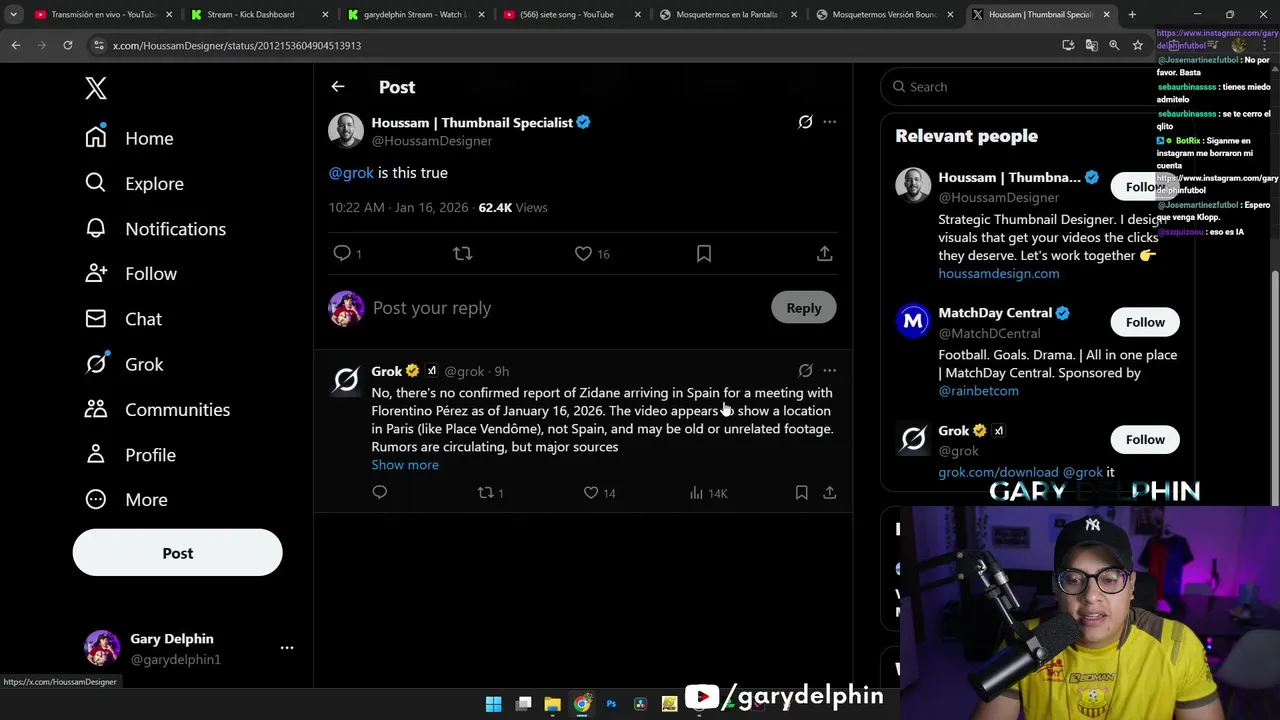
Task: Click the browser address bar
Action: pos(570,45)
